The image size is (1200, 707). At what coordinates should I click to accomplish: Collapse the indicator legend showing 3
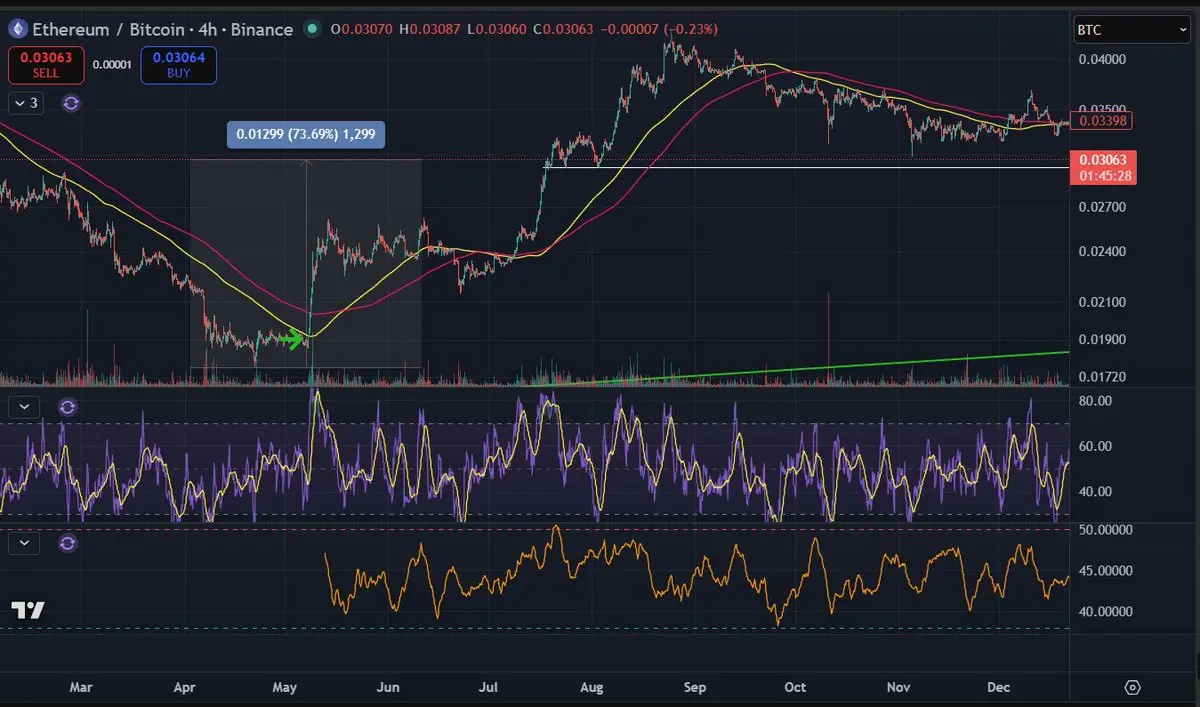[26, 103]
